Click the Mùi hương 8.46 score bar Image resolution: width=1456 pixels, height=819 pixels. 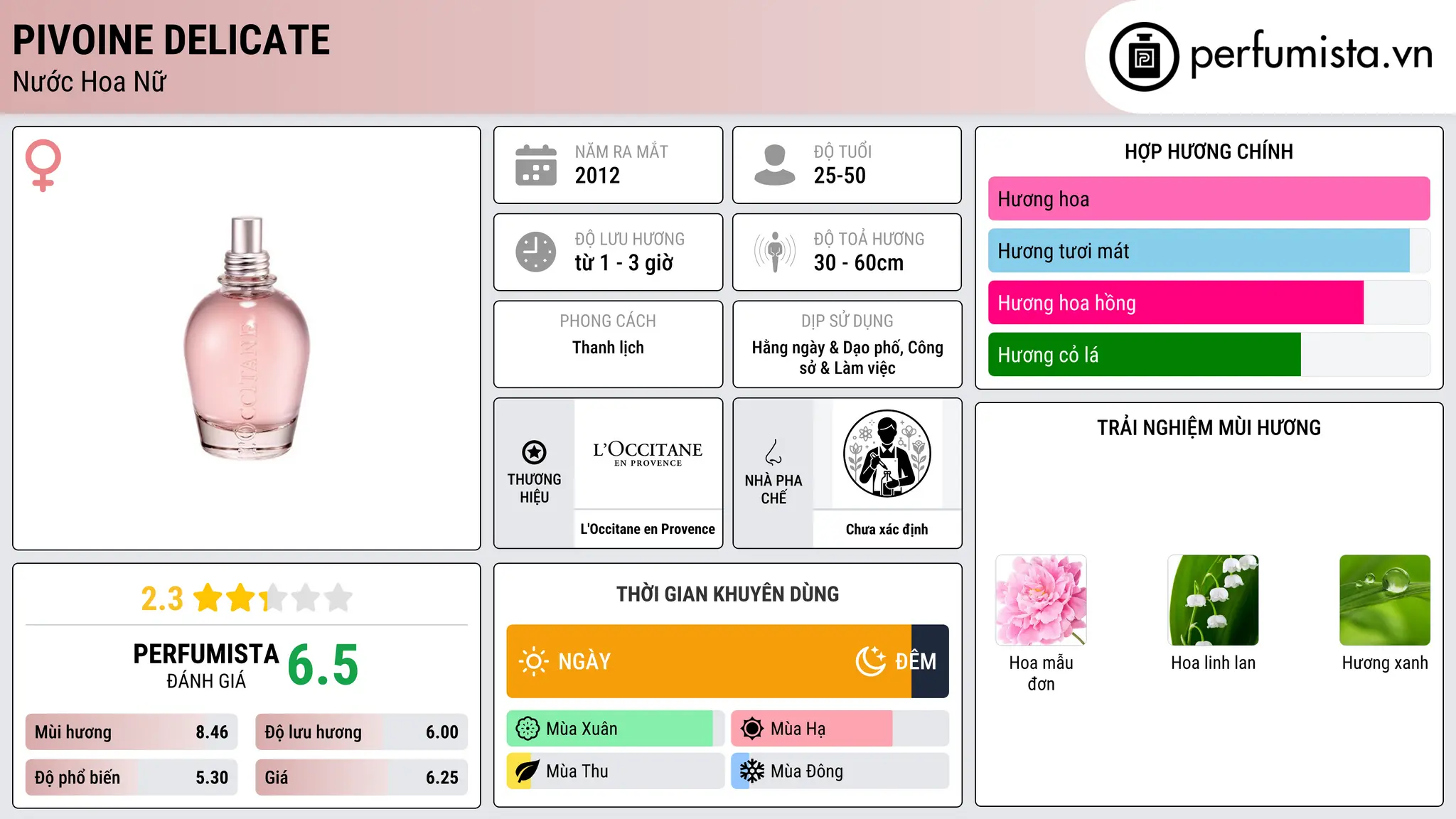coord(132,732)
